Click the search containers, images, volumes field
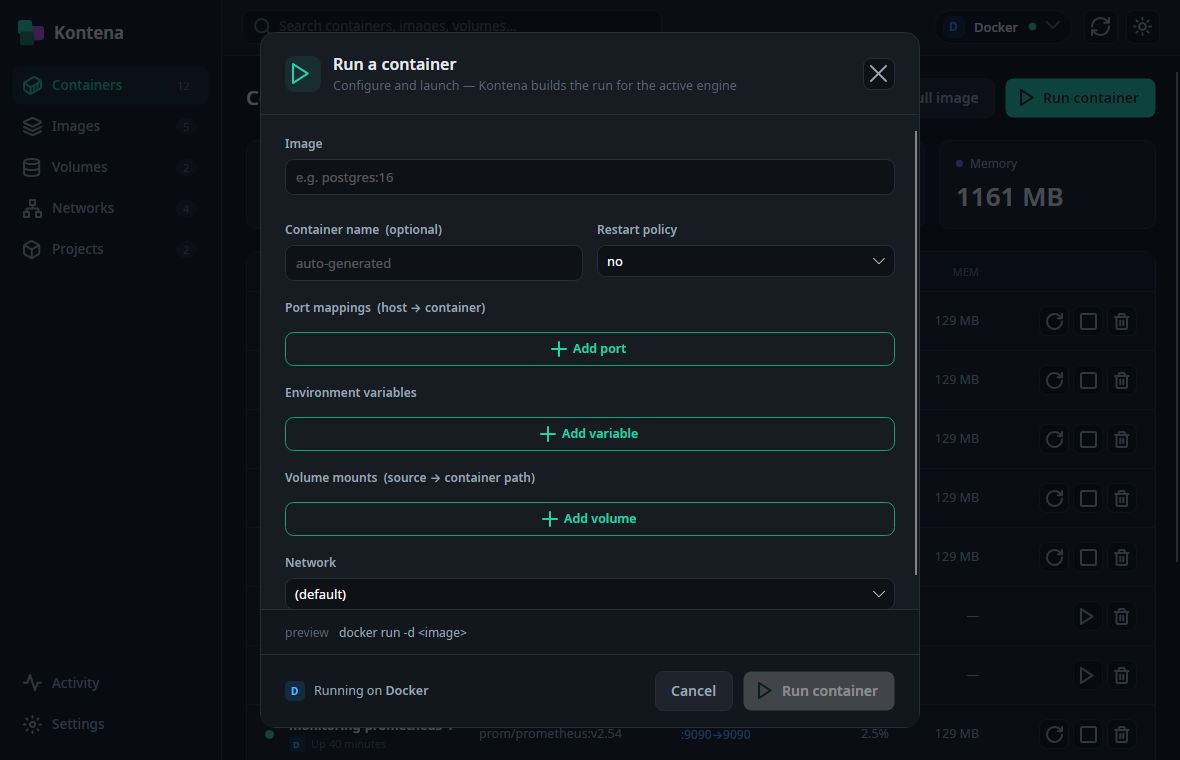Viewport: 1180px width, 760px height. point(452,26)
